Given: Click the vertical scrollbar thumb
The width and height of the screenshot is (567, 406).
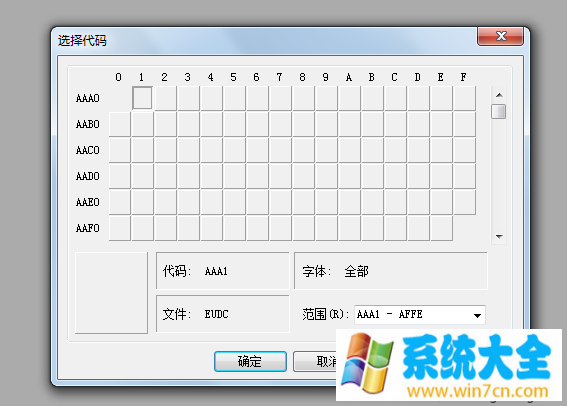Looking at the screenshot, I should coord(499,111).
